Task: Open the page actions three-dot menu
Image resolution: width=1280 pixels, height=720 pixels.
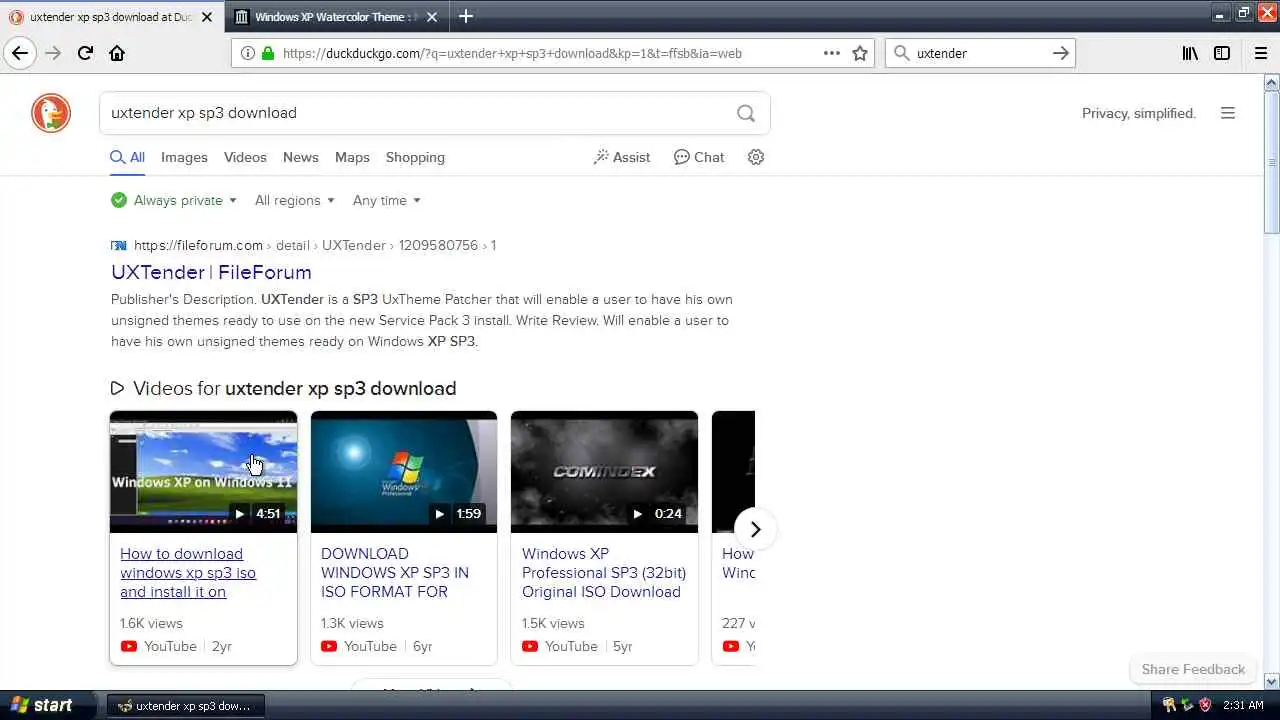Action: click(832, 53)
